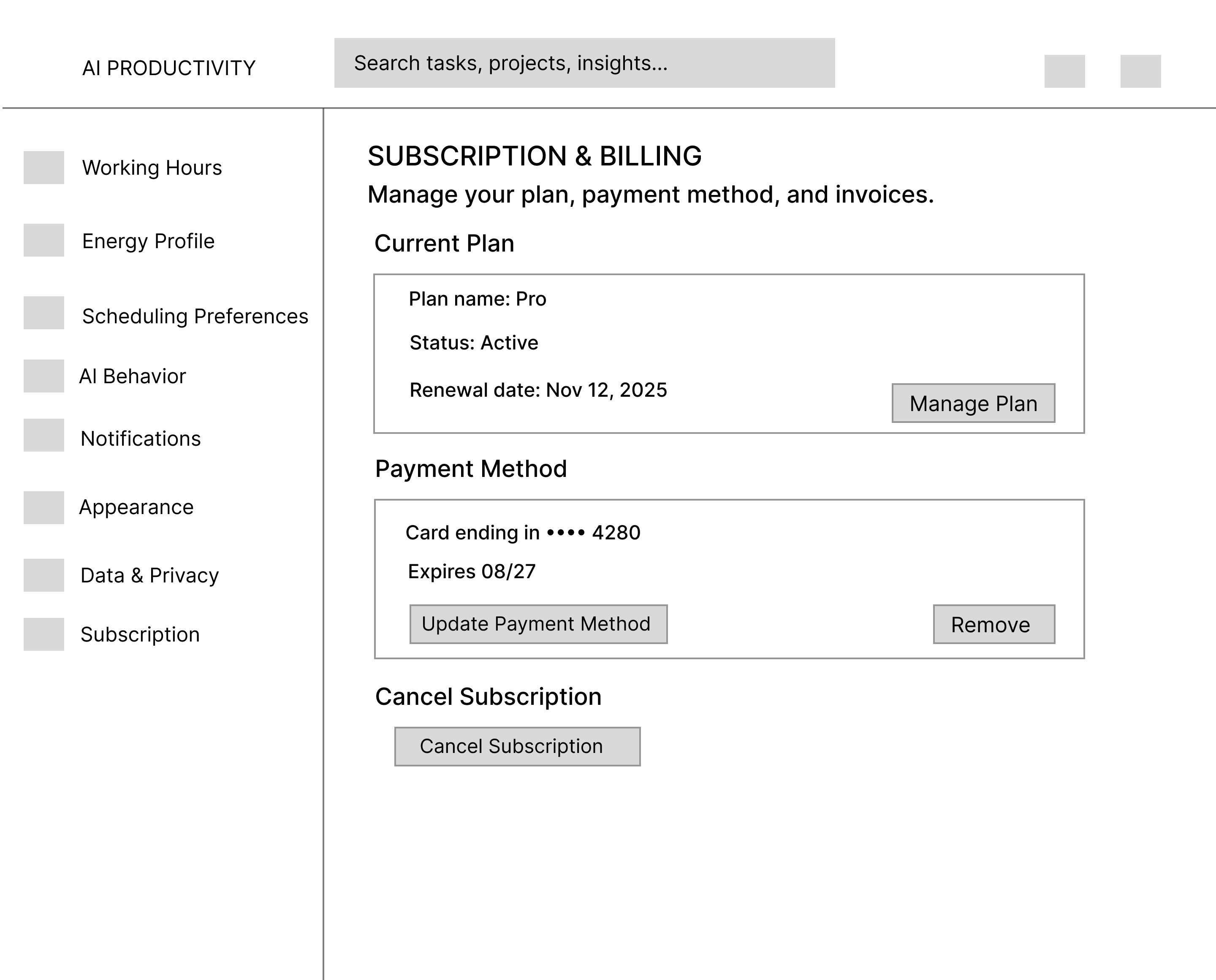Viewport: 1216px width, 980px height.
Task: Click the Notifications sidebar icon
Action: 43,435
